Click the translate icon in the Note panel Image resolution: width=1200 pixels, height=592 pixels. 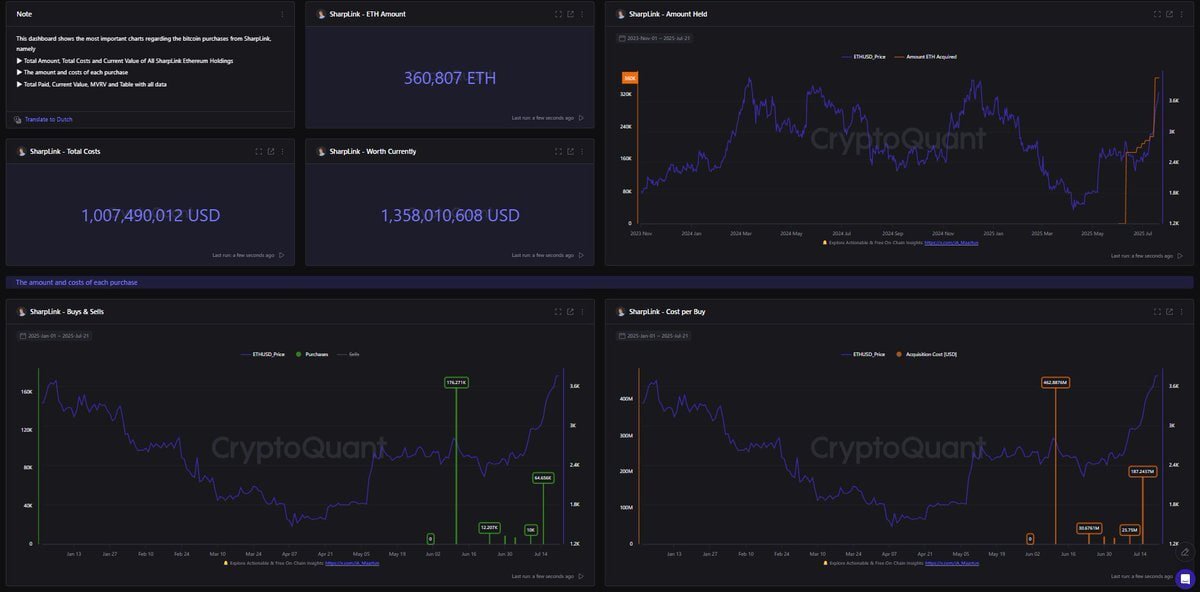(x=18, y=119)
